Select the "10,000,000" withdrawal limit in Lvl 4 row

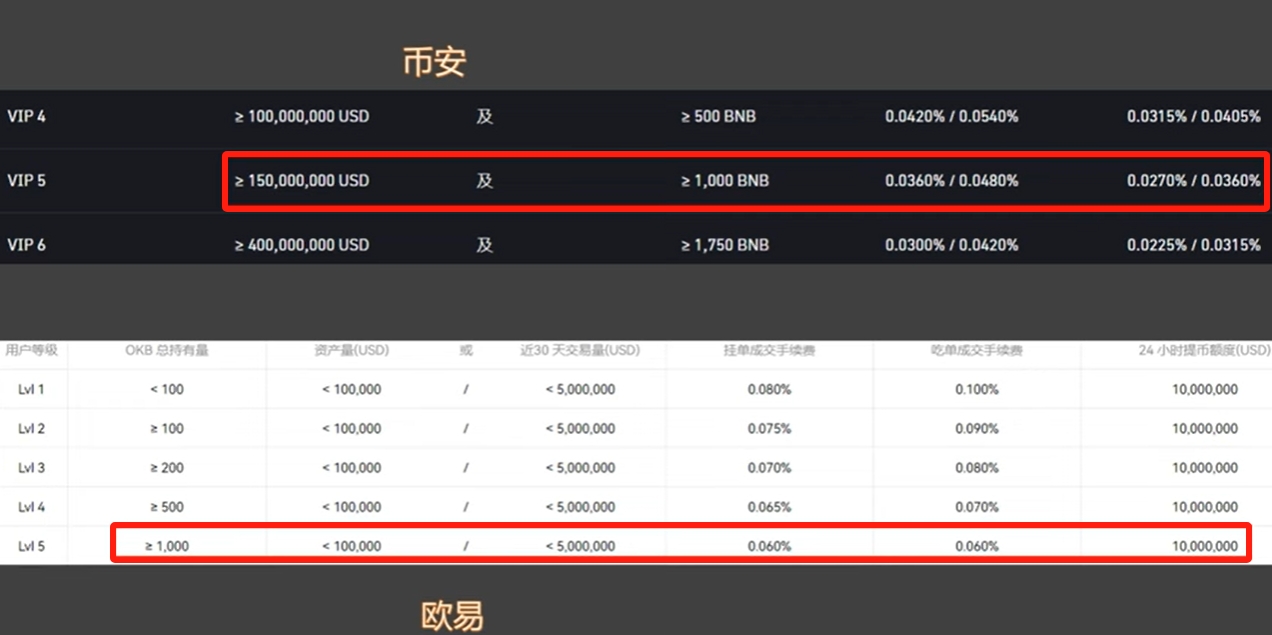[x=1205, y=507]
